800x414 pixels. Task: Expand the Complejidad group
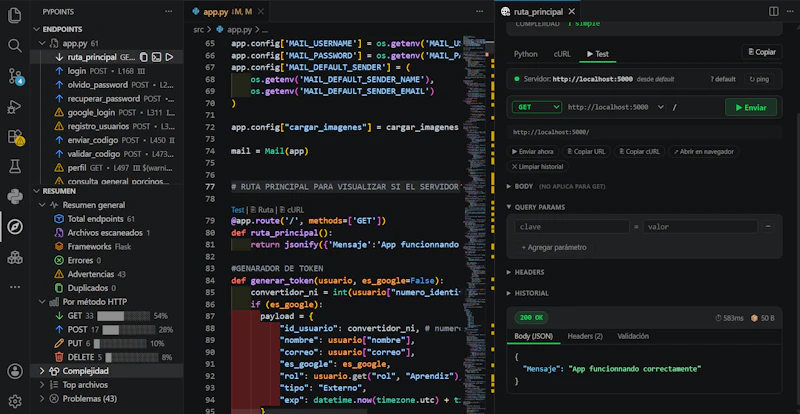pos(42,371)
